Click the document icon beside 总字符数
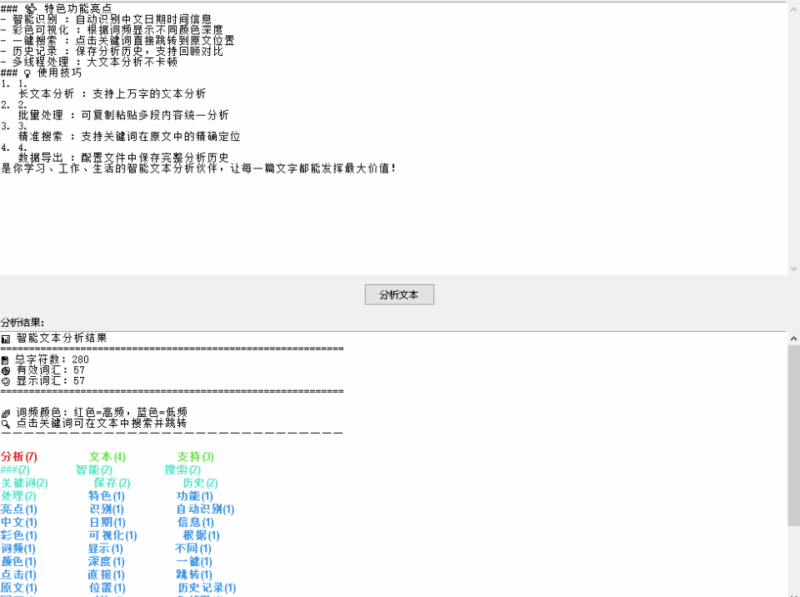 pyautogui.click(x=6, y=359)
